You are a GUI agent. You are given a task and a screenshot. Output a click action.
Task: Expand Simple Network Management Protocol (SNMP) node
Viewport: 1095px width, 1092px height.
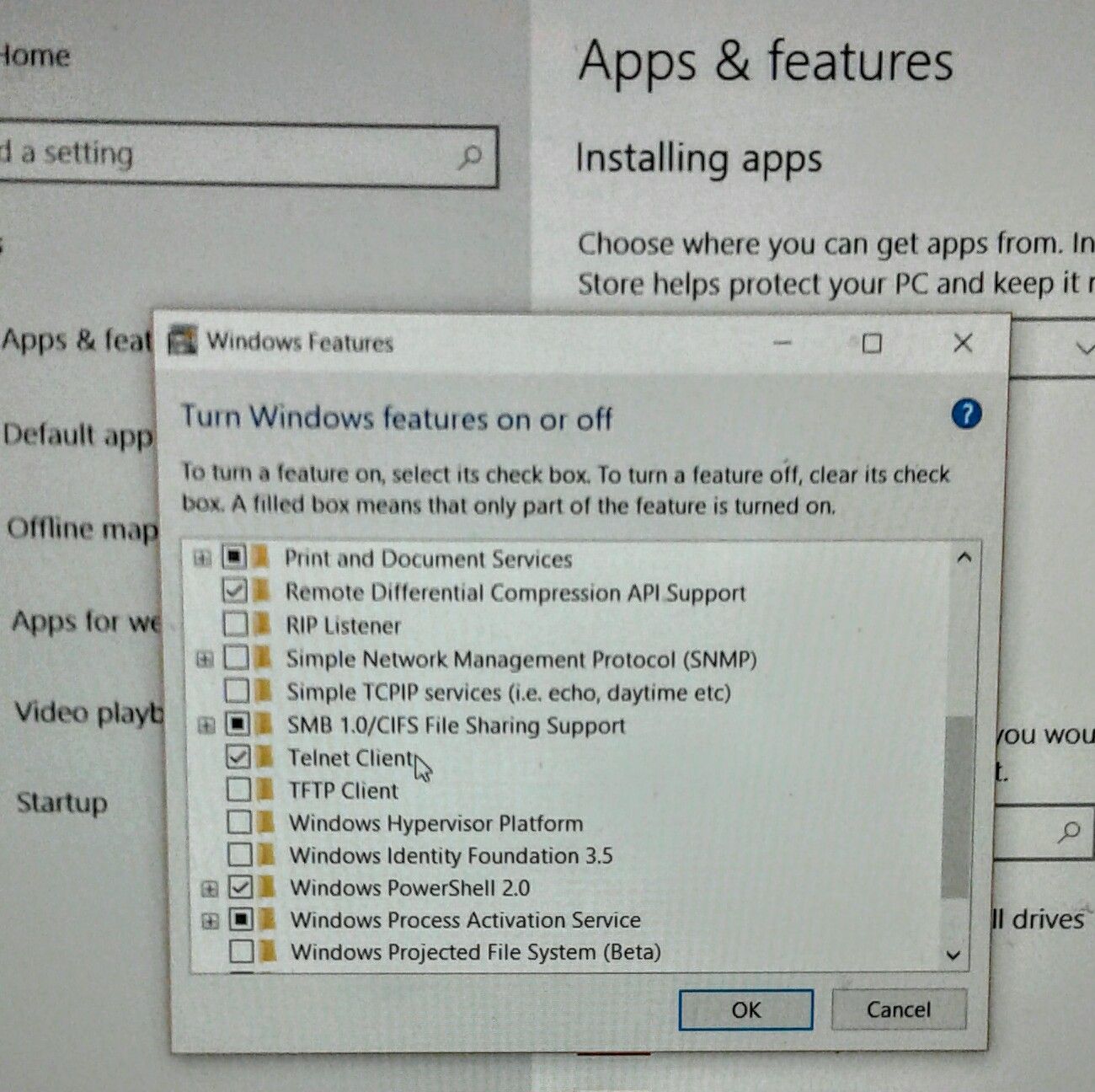pyautogui.click(x=205, y=659)
